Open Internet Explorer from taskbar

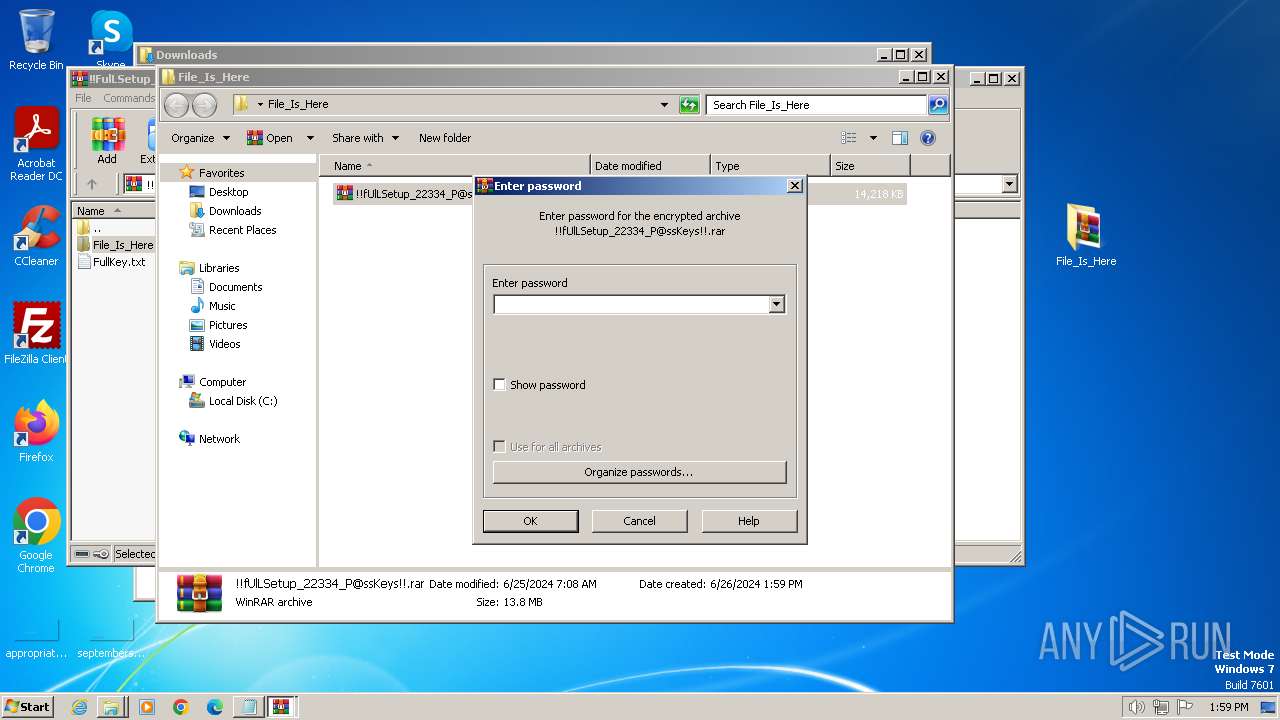click(79, 707)
